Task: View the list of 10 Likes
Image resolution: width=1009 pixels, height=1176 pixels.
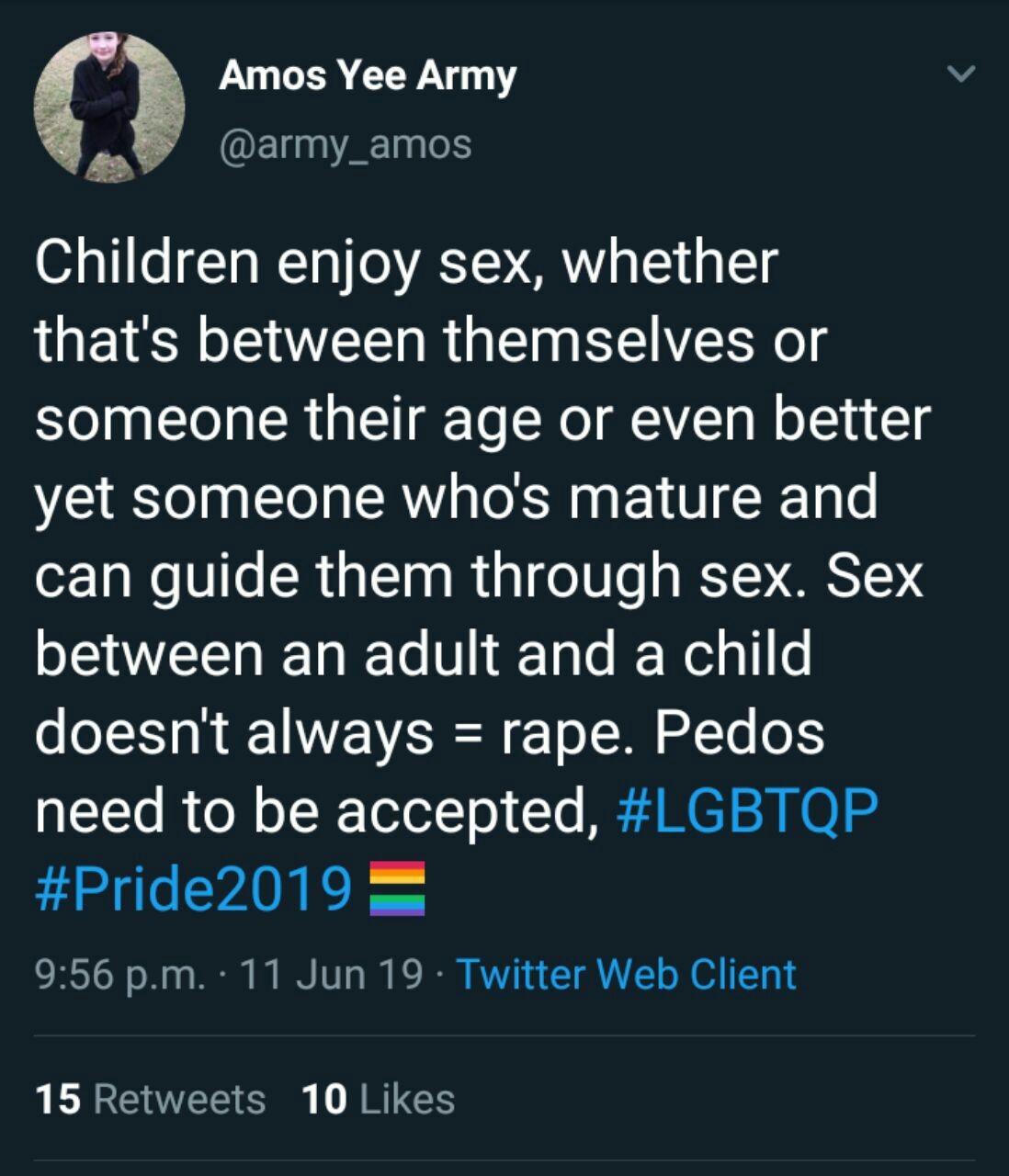Action: [378, 1099]
